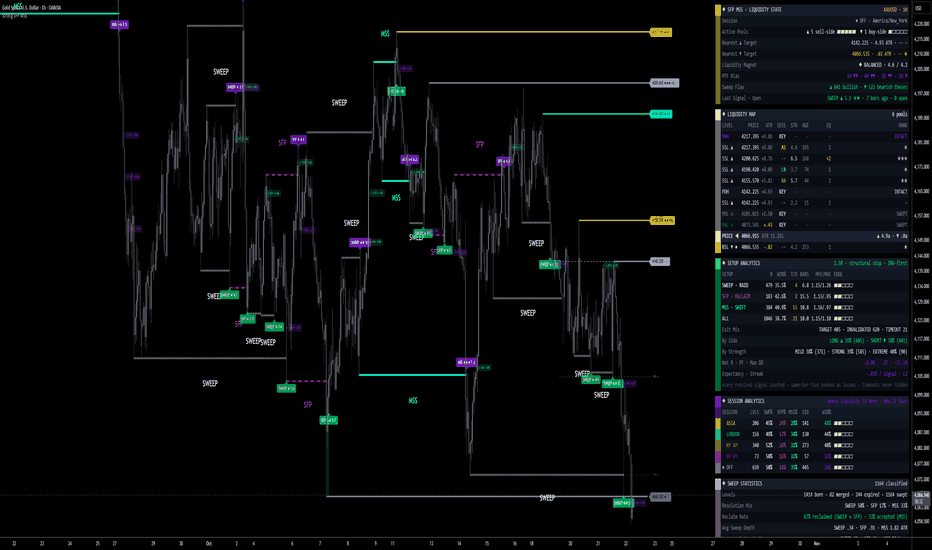Screen dimensions: 932x550
Task: Select the NY AM session row
Action: [x=814, y=445]
